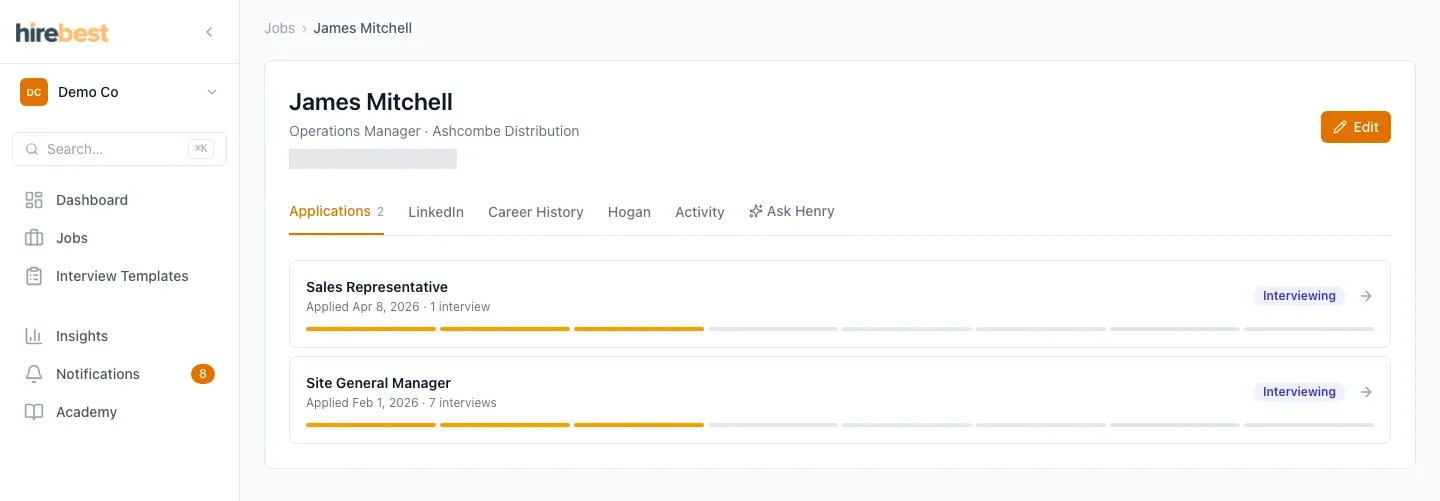Screen dimensions: 1440x501
Task: Click the notifications count badge 8
Action: [x=203, y=374]
